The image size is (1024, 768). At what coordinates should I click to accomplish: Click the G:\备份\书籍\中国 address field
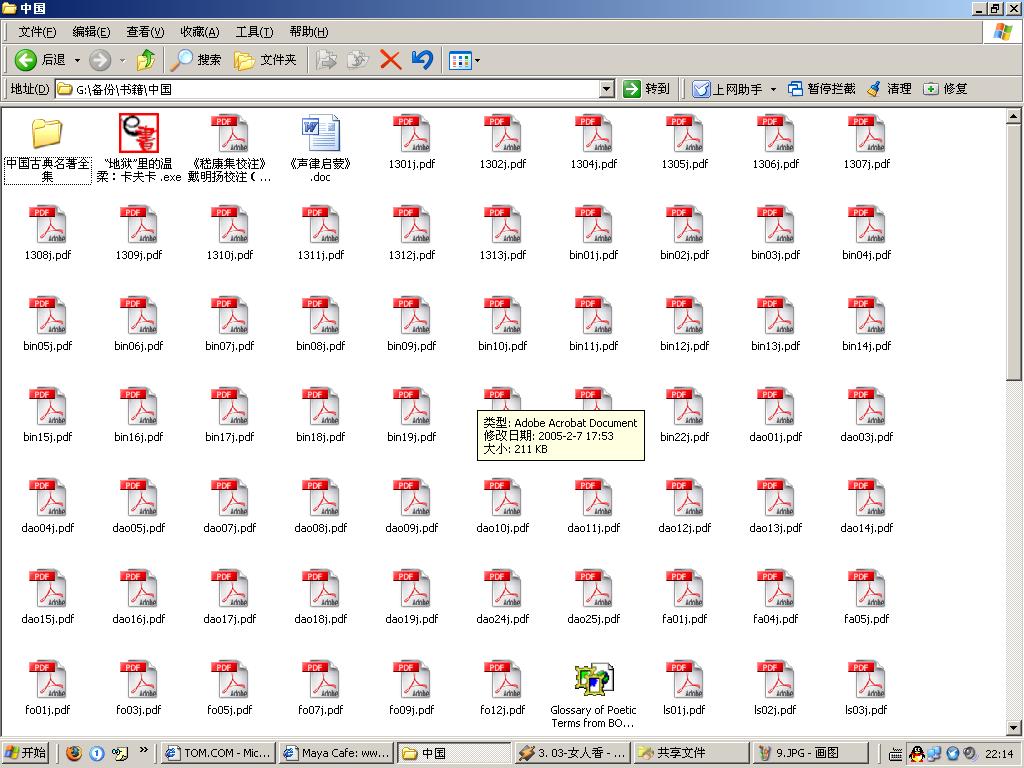[330, 89]
